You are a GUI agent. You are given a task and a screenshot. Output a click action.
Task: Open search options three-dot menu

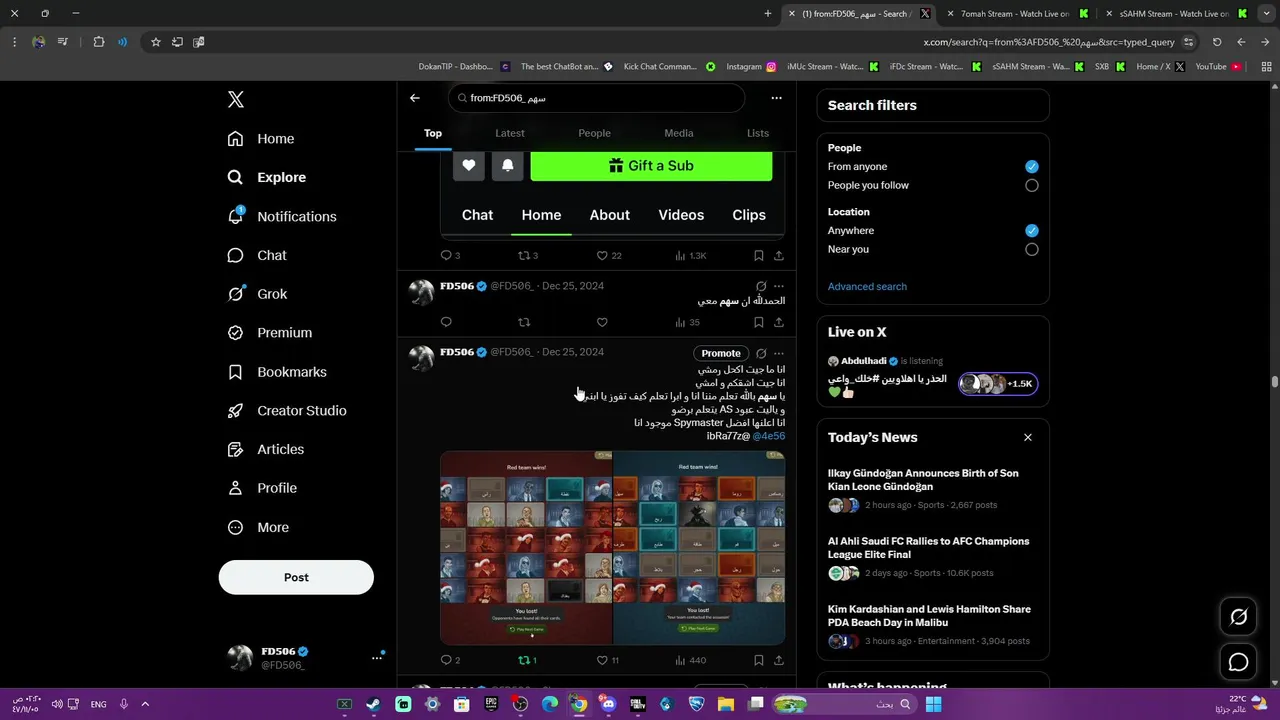point(776,98)
